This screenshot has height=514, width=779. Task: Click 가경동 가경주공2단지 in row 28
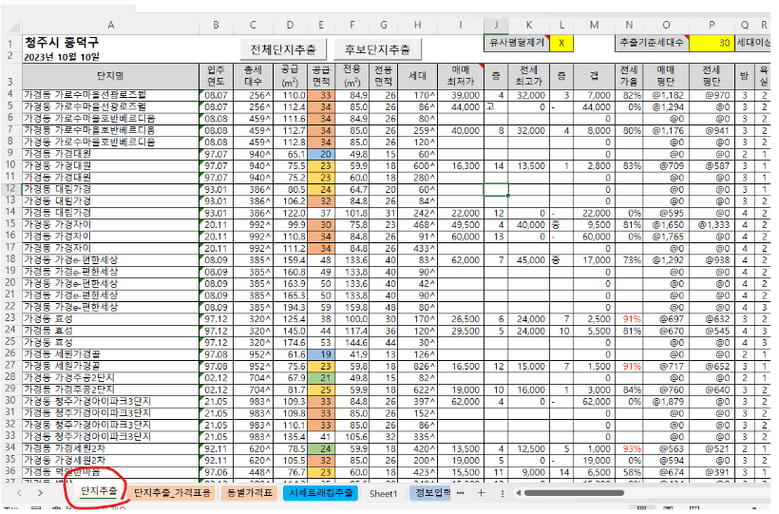coord(110,378)
